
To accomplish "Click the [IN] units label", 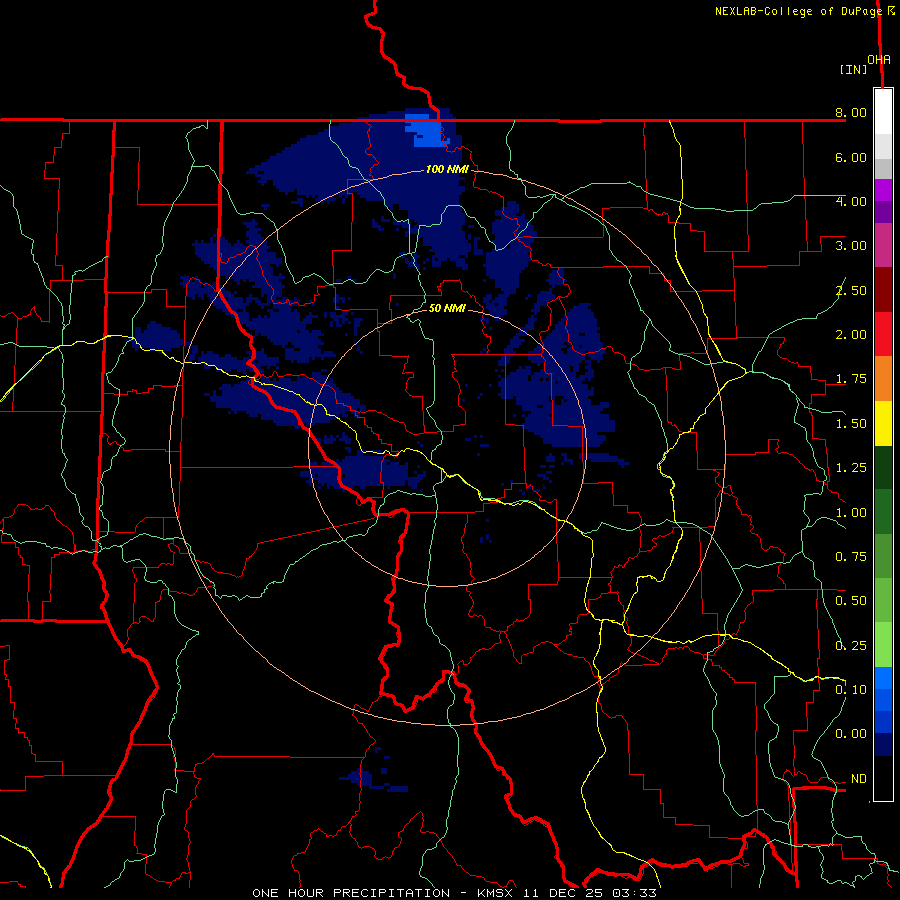I will pyautogui.click(x=854, y=69).
